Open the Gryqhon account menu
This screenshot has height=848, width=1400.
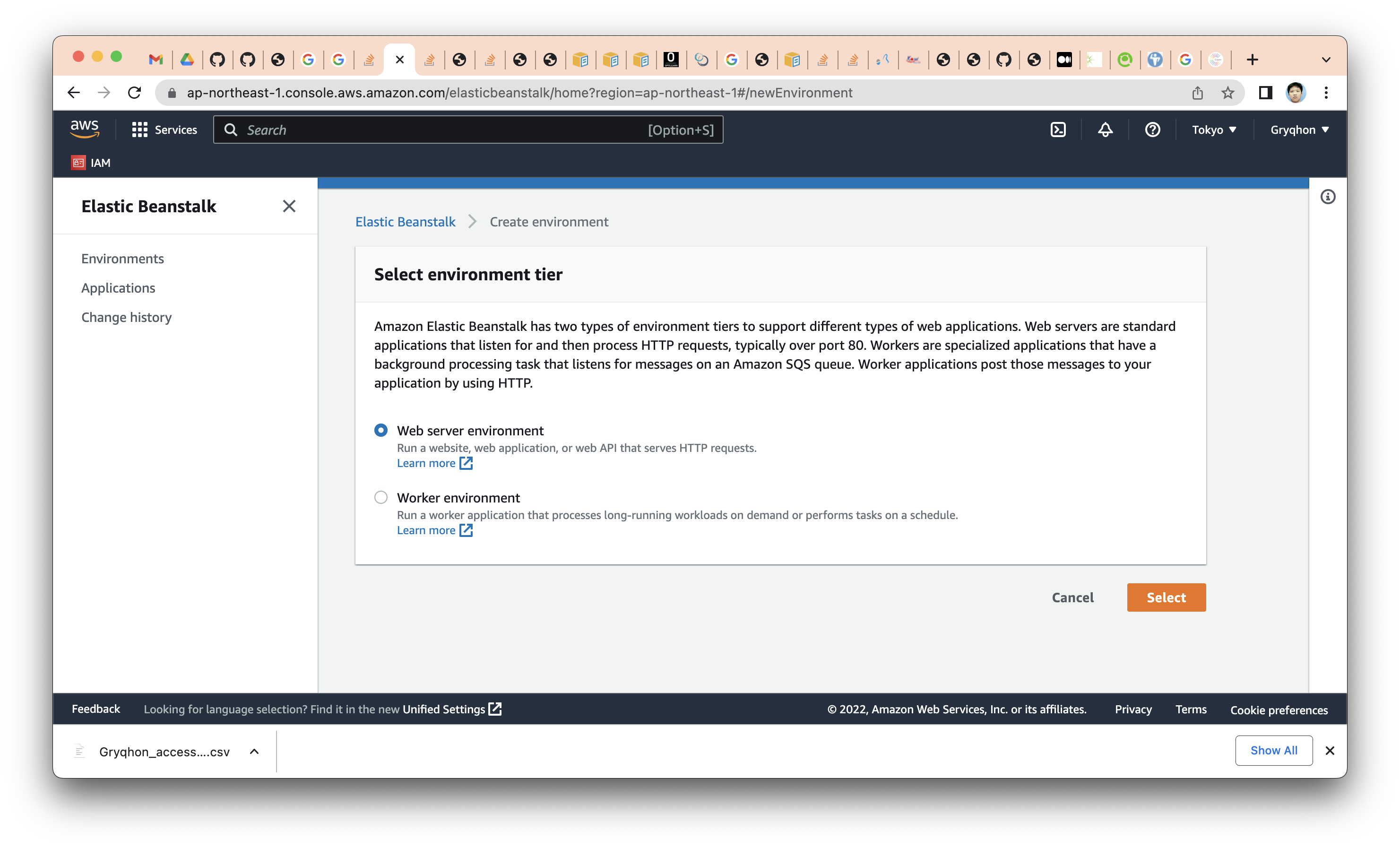tap(1299, 130)
